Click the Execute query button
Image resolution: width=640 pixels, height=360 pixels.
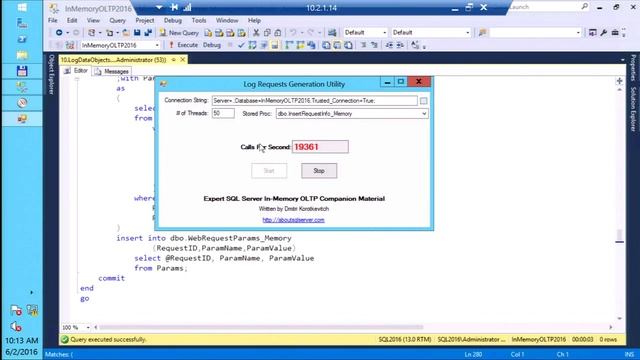tap(183, 45)
